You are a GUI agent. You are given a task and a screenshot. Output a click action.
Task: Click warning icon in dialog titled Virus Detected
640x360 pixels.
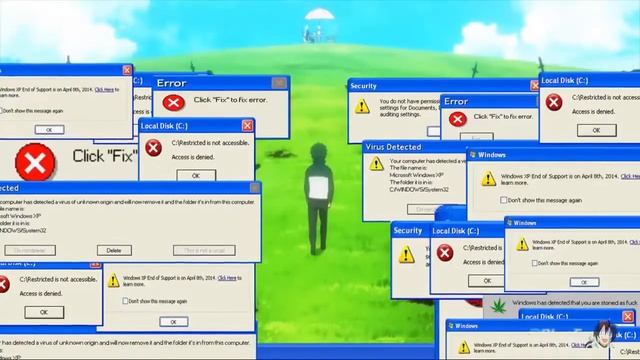coord(376,164)
